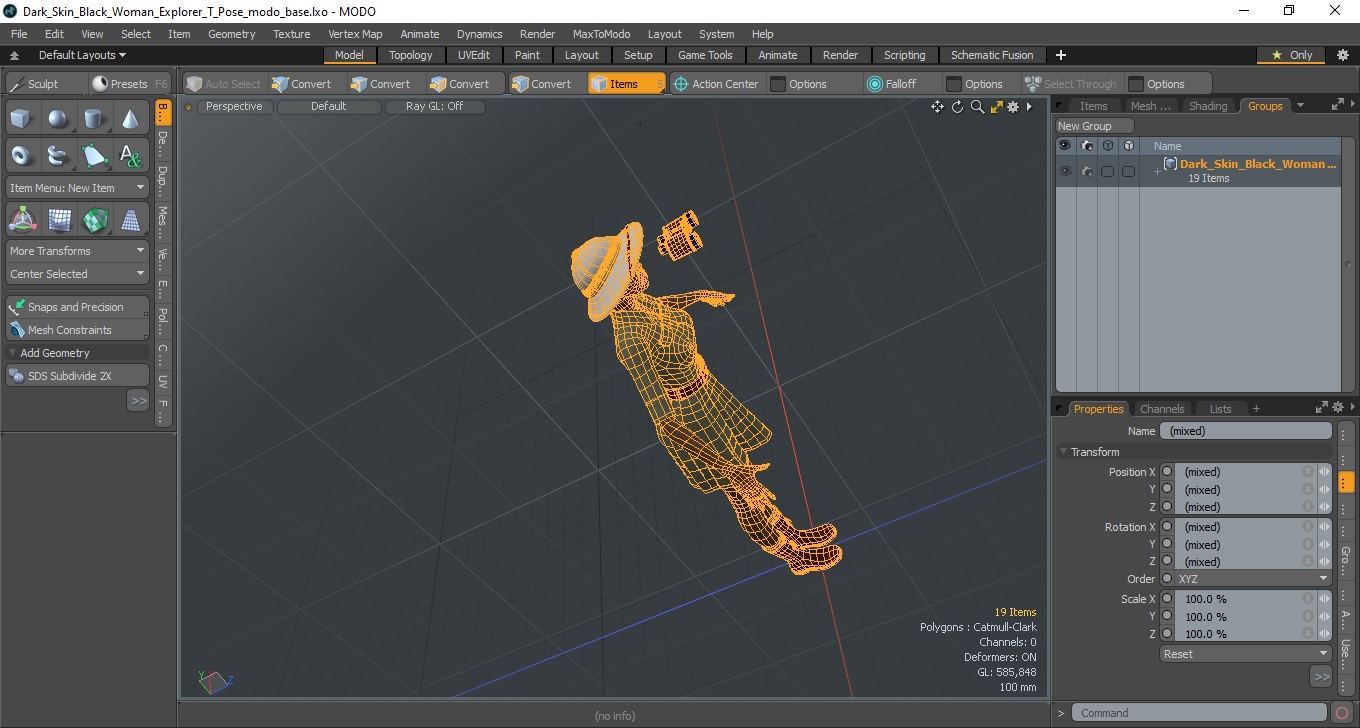Screen dimensions: 1360x728
Task: Activate the soft deform grid tool
Action: coord(58,220)
